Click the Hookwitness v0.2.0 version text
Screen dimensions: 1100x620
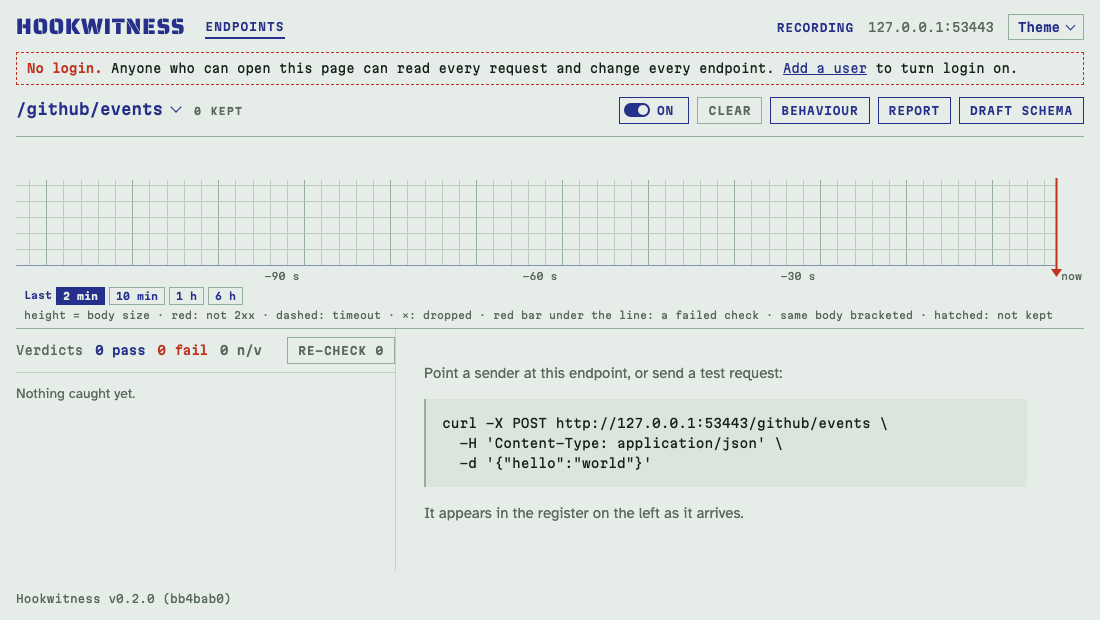point(123,599)
